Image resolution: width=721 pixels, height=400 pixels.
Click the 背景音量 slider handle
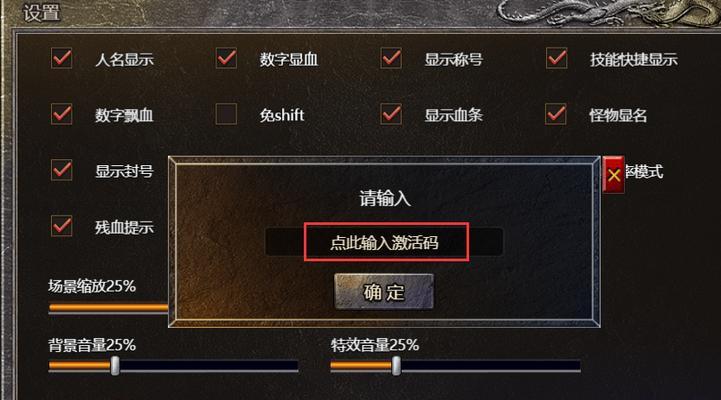[x=115, y=366]
